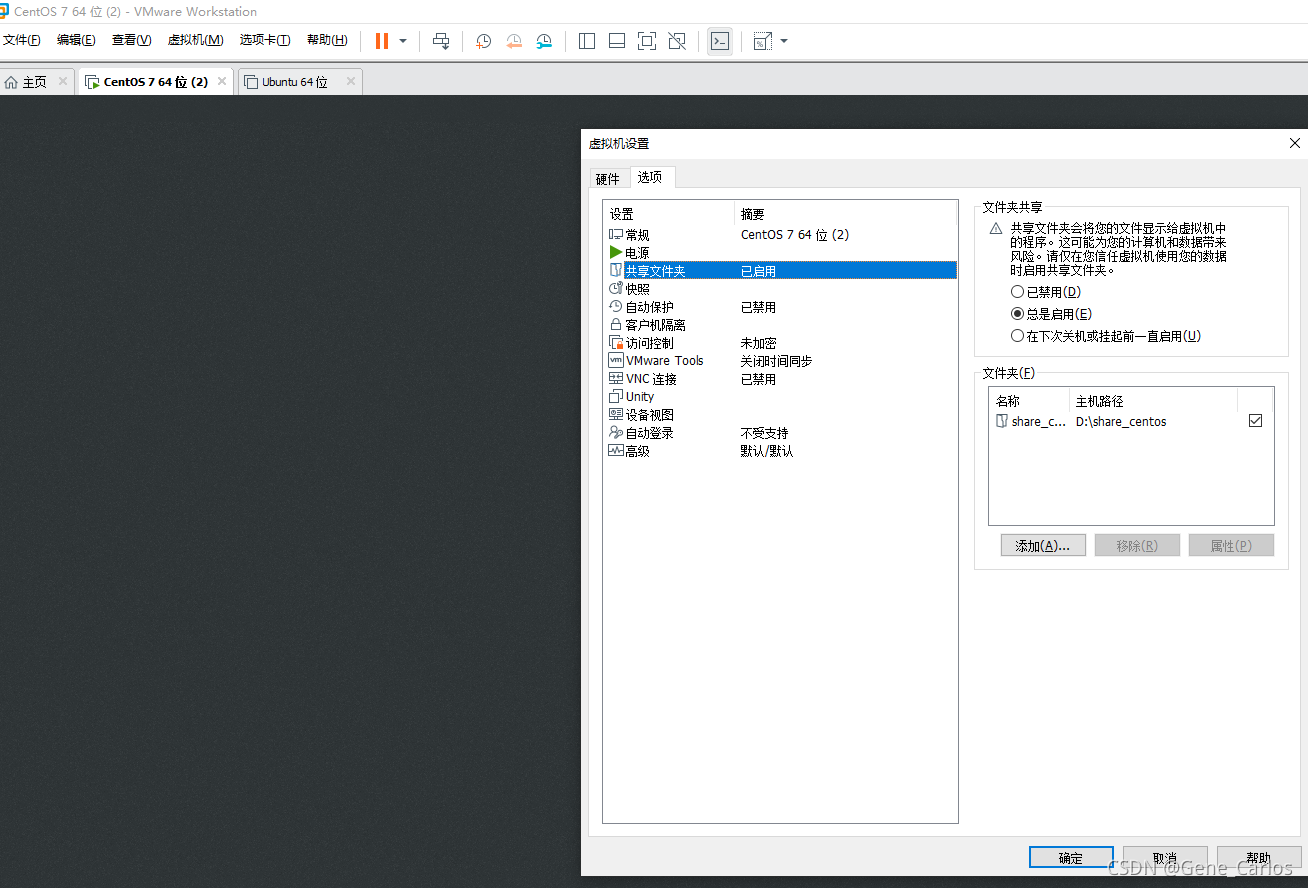Image resolution: width=1308 pixels, height=888 pixels.
Task: Toggle the thumbnail bar icon
Action: [x=617, y=41]
